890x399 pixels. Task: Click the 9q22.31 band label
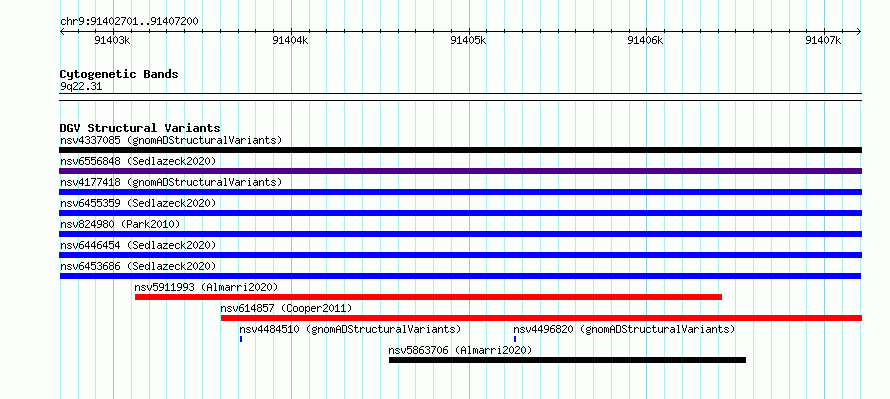[81, 87]
